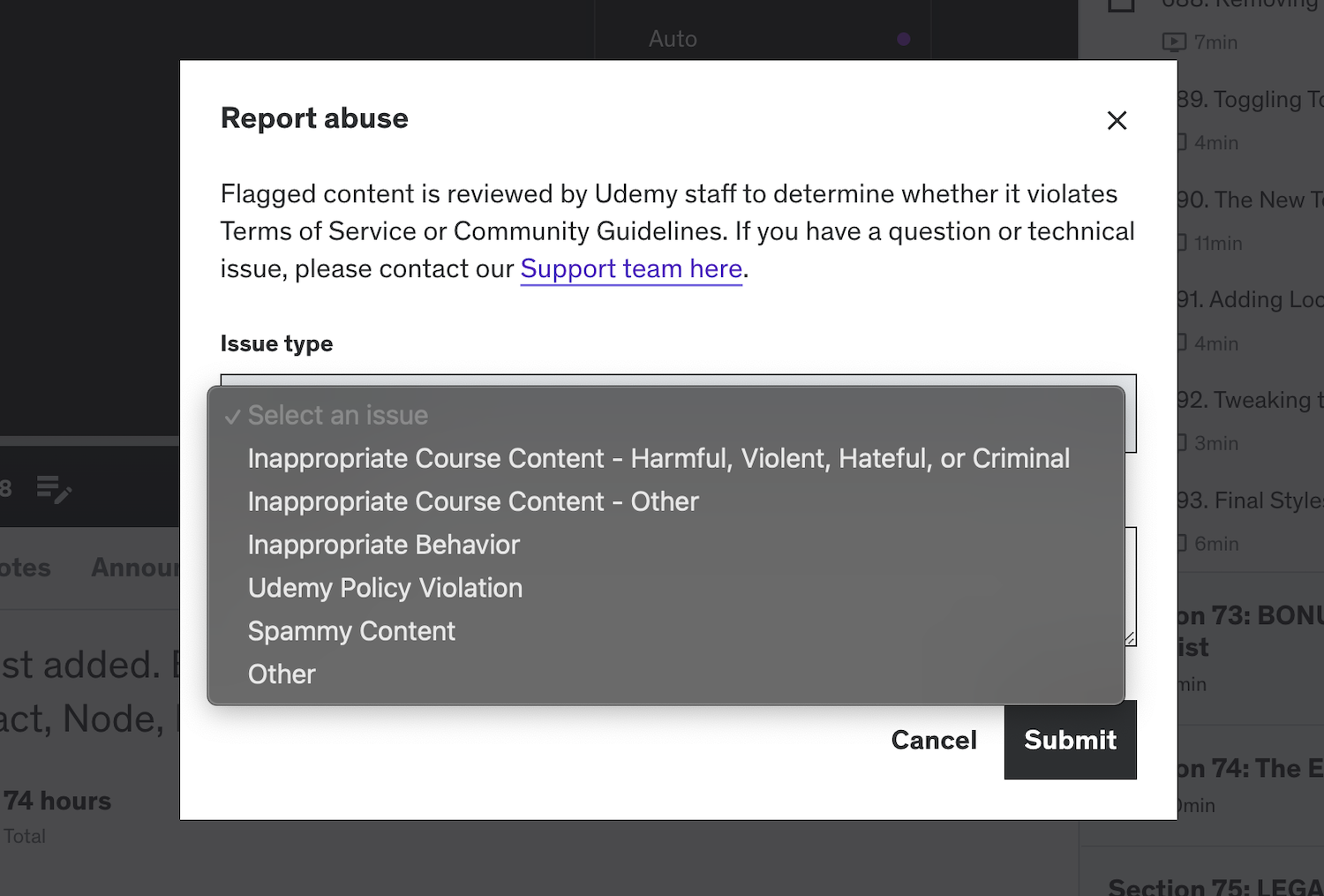Select Spammy Content issue type
The image size is (1324, 896).
click(351, 631)
